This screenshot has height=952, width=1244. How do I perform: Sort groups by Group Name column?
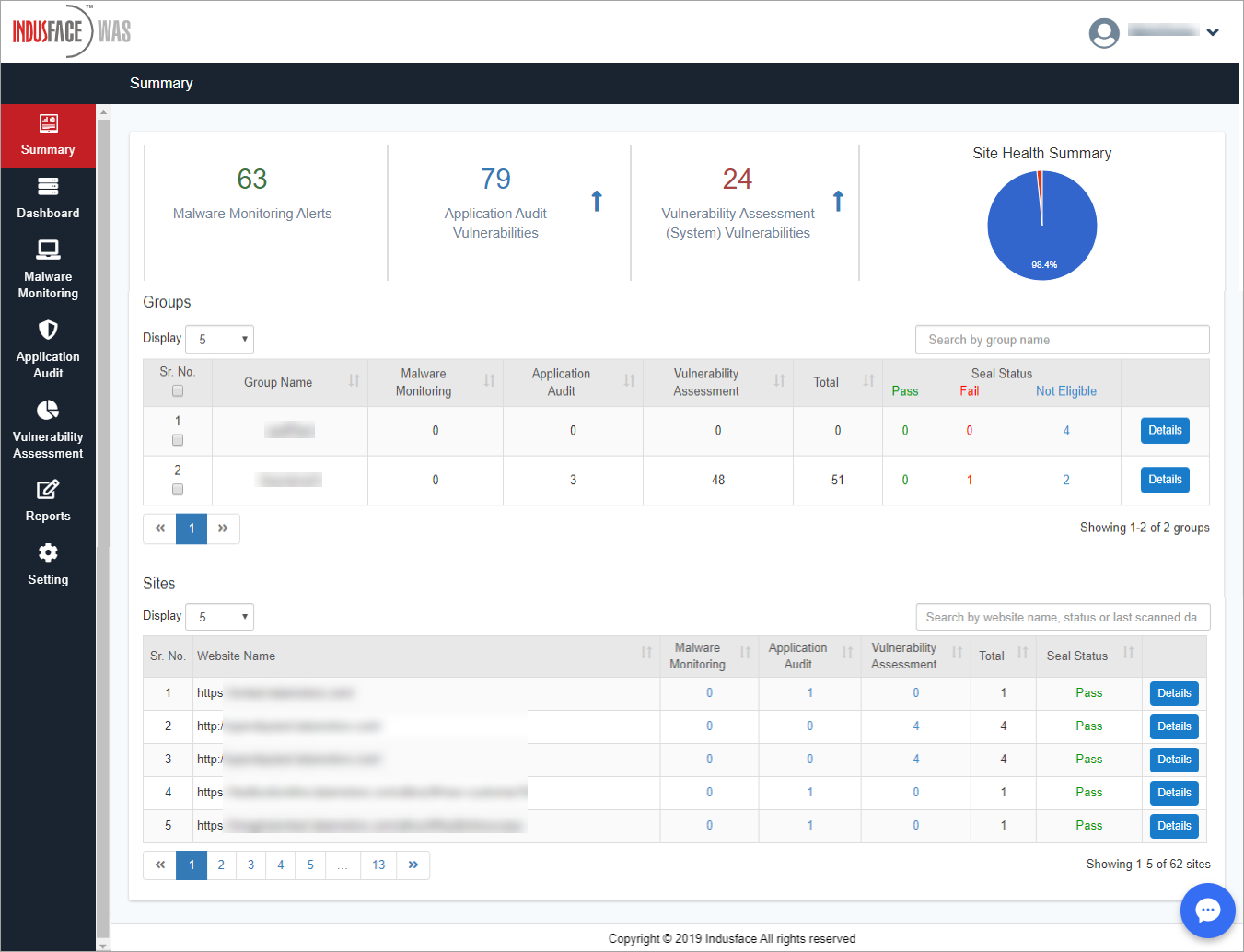(x=354, y=380)
